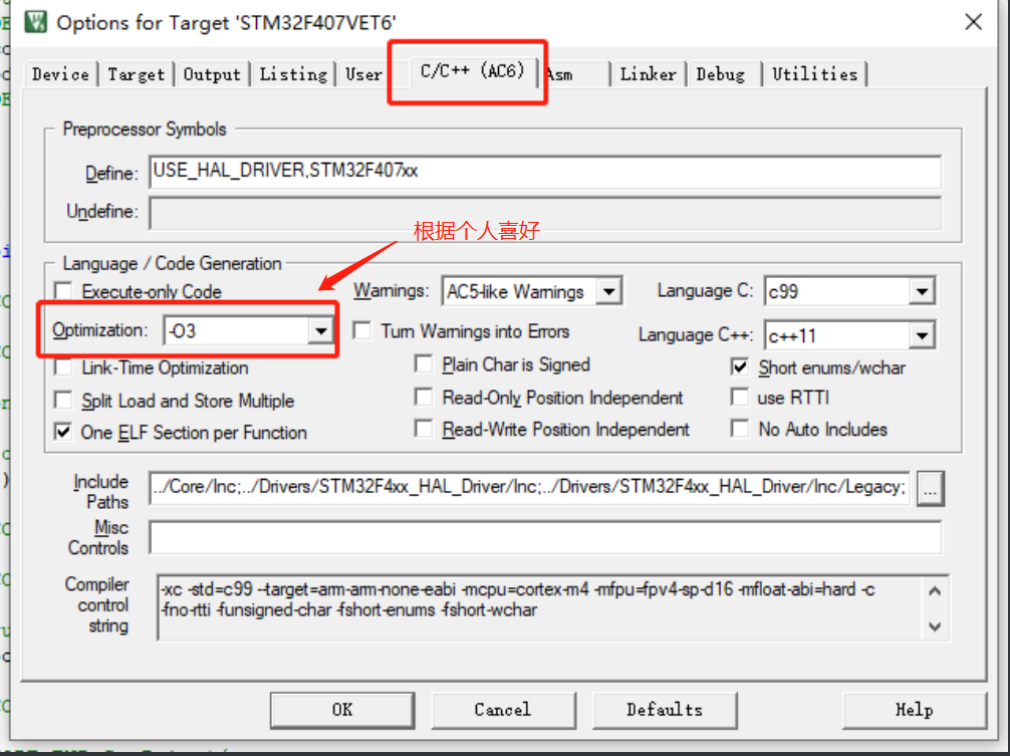Enable the use RTTI checkbox

click(740, 397)
